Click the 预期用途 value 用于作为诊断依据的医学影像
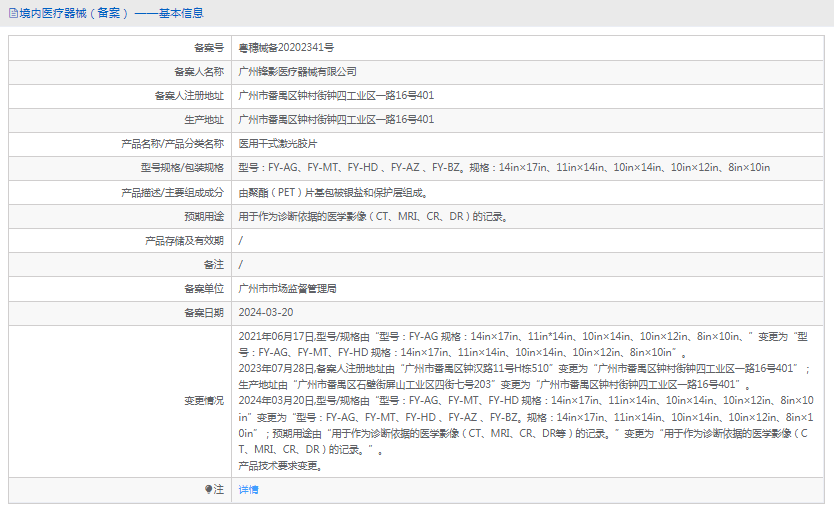Screen dimensions: 834x512 pos(373,216)
